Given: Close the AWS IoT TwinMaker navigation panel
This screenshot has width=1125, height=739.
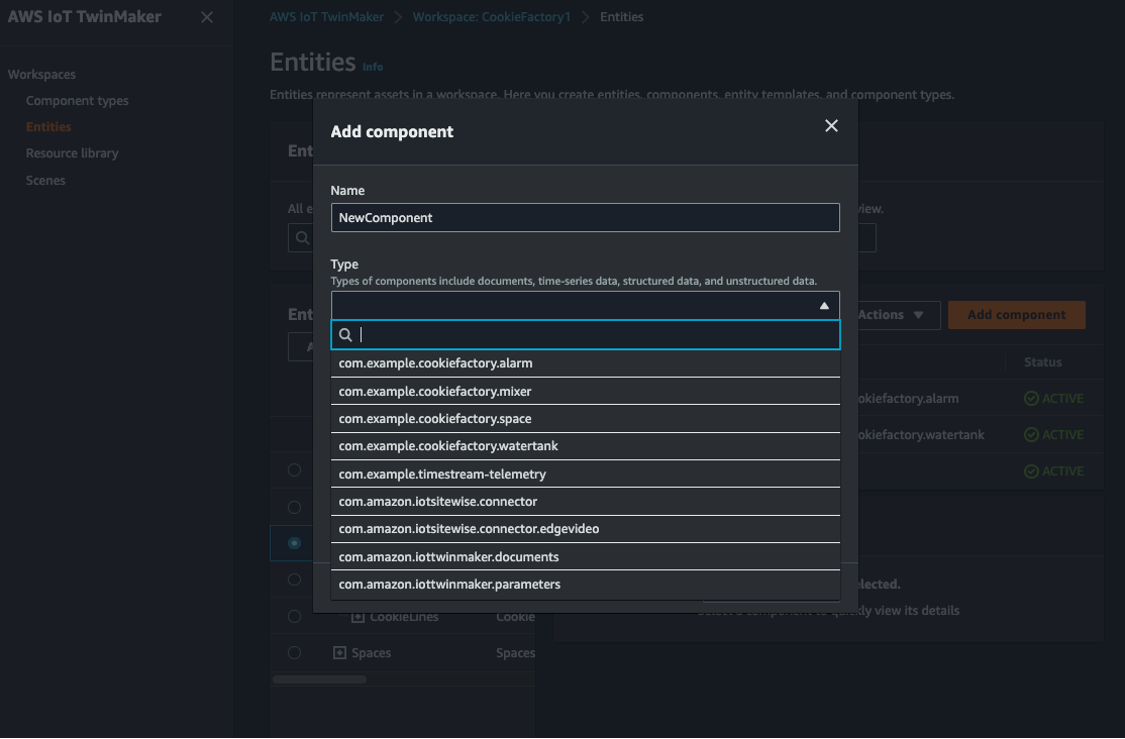Looking at the screenshot, I should tap(207, 17).
